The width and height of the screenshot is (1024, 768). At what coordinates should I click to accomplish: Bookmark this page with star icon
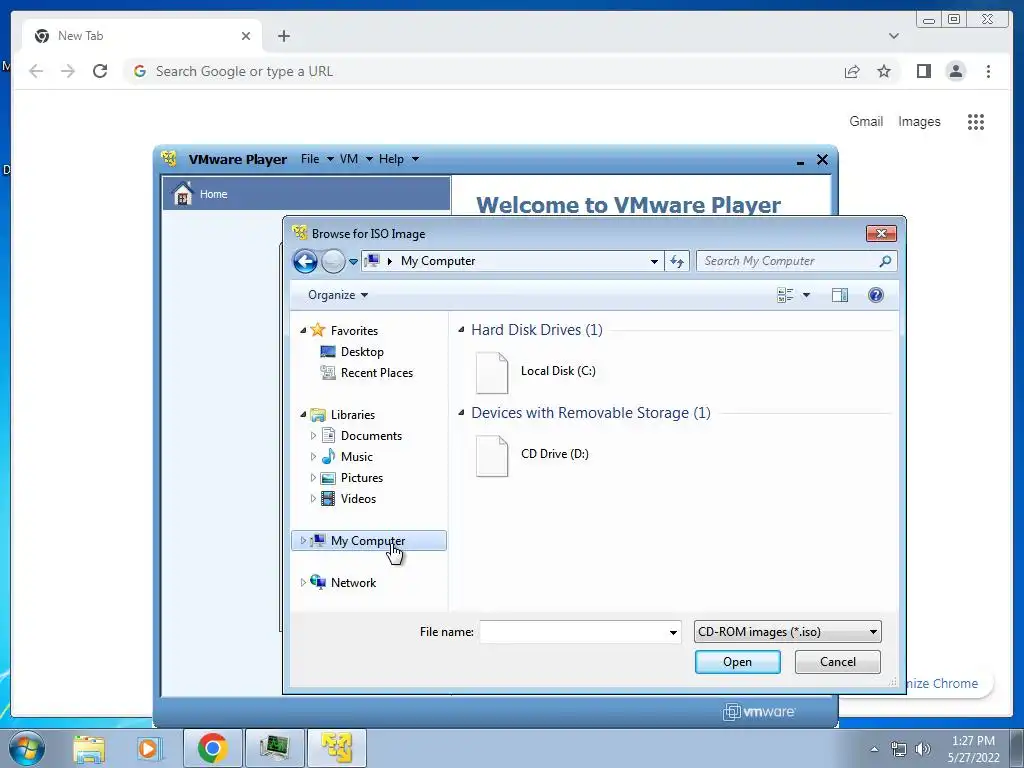tap(884, 71)
